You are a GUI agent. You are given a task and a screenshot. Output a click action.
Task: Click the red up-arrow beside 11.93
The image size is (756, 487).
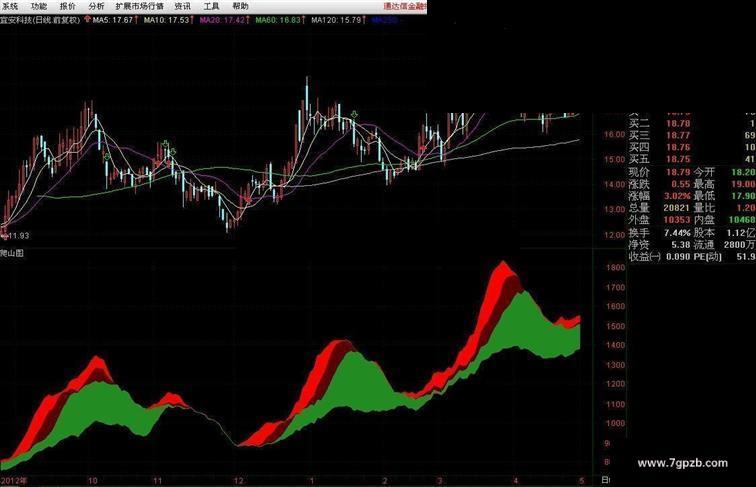click(x=4, y=235)
